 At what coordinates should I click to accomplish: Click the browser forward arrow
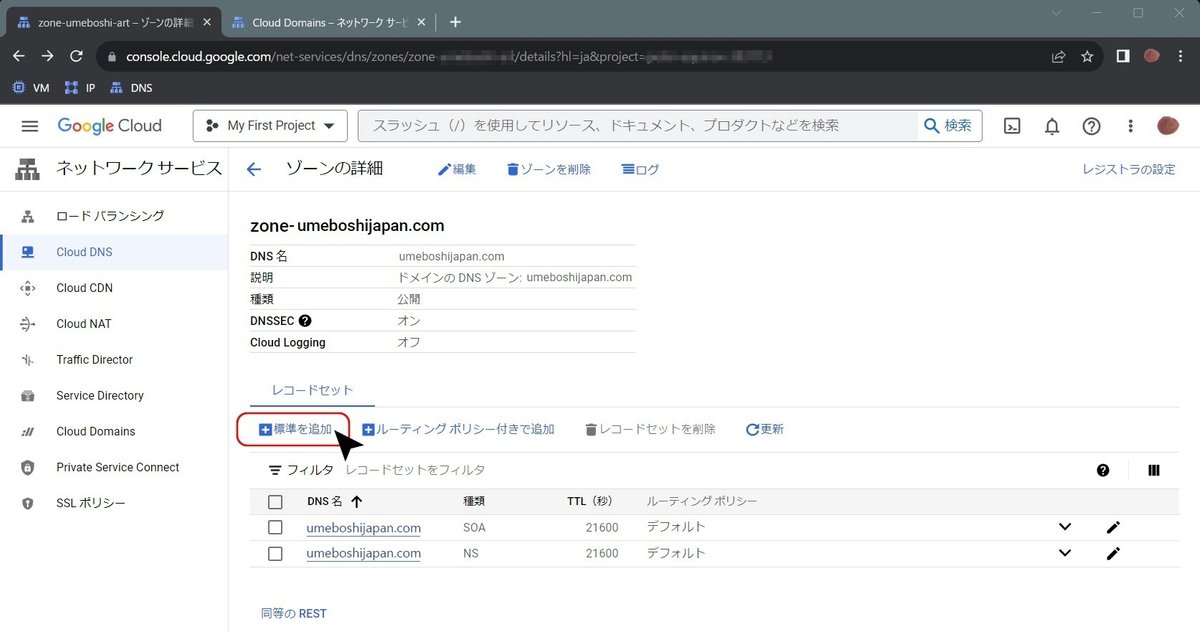tap(47, 57)
